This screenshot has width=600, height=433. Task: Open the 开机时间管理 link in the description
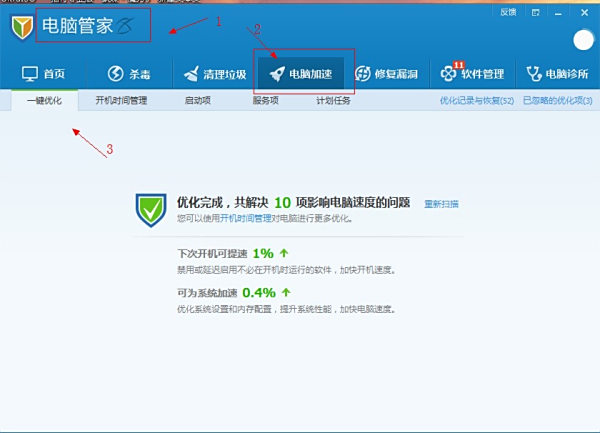(246, 218)
